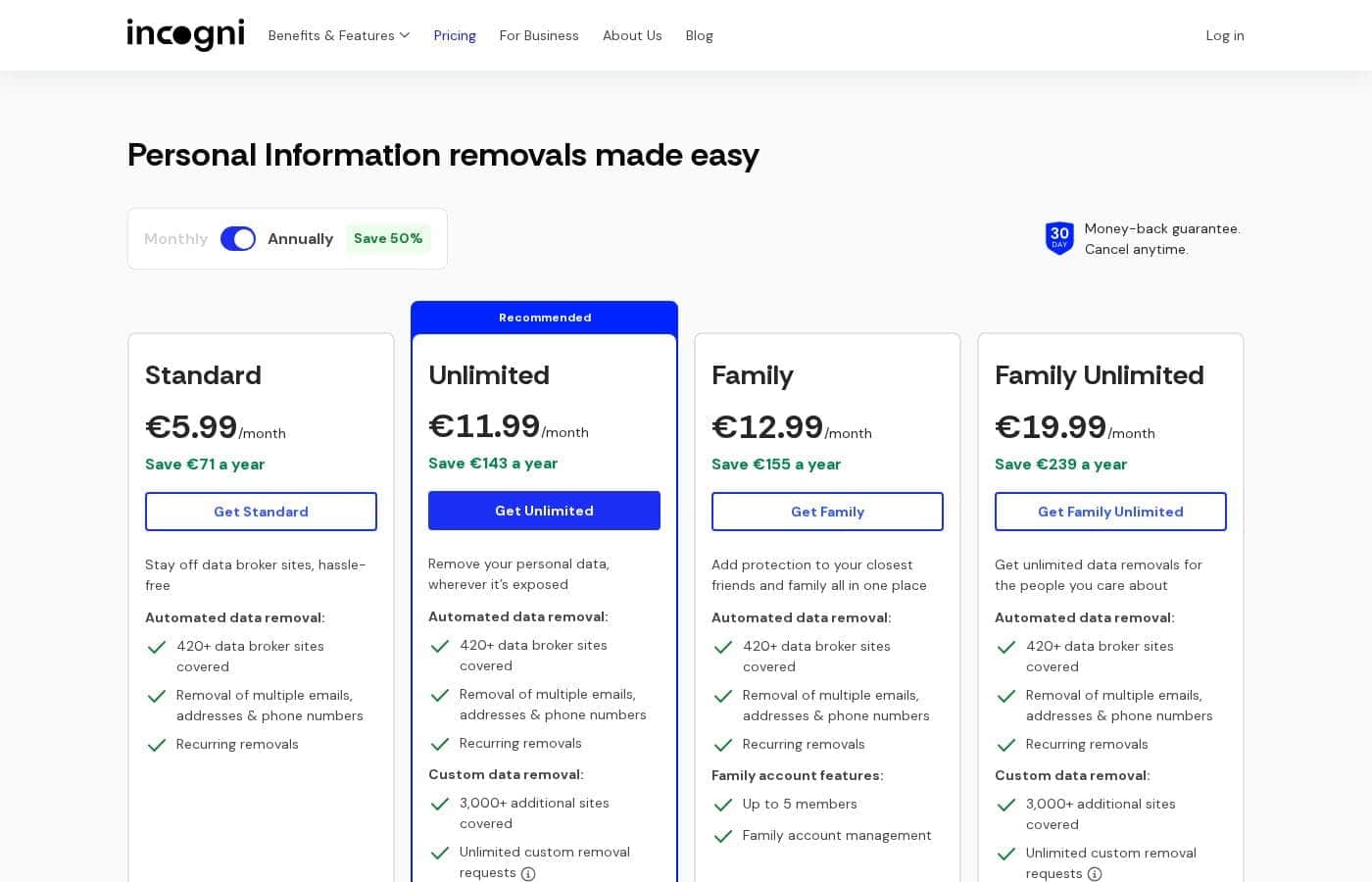This screenshot has height=882, width=1372.
Task: Click the €19.99 price
Action: [x=1051, y=427]
